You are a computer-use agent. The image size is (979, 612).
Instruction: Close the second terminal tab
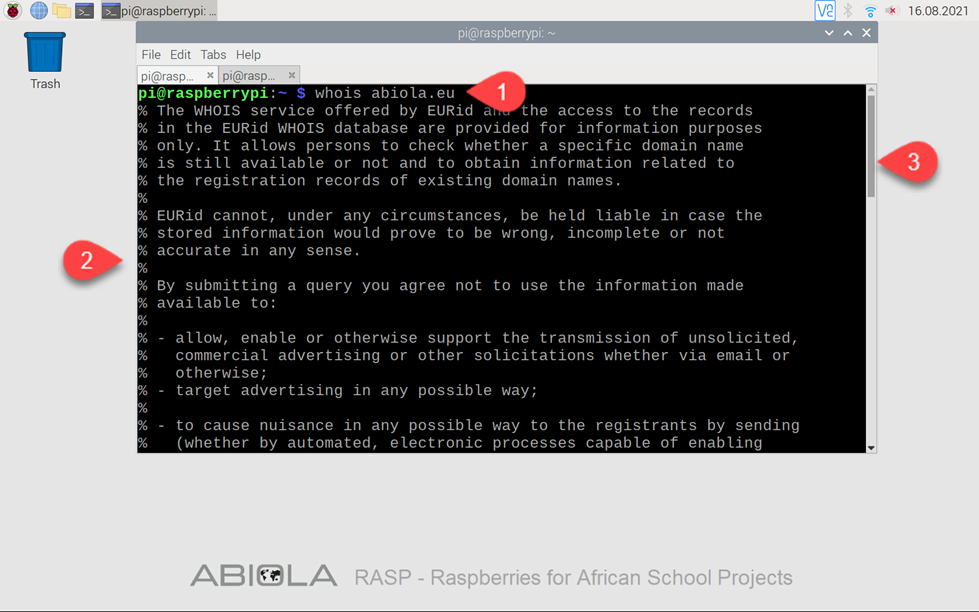pos(292,75)
